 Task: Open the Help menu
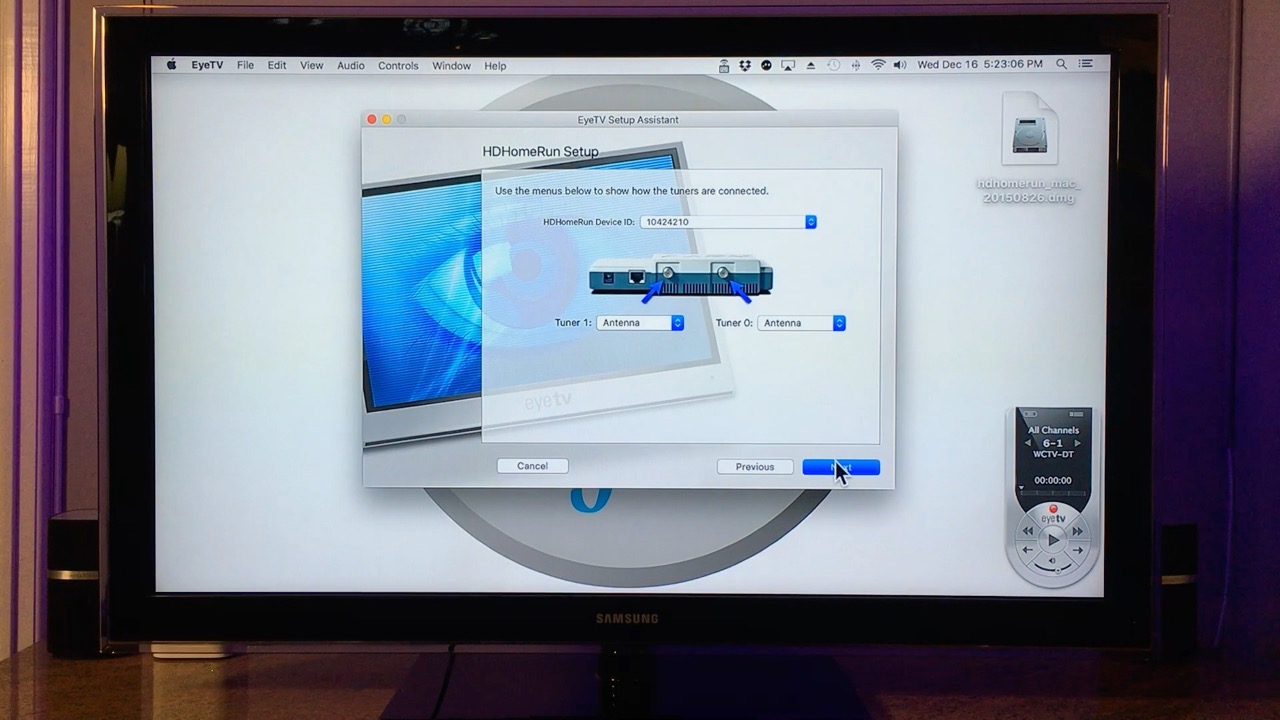(495, 65)
